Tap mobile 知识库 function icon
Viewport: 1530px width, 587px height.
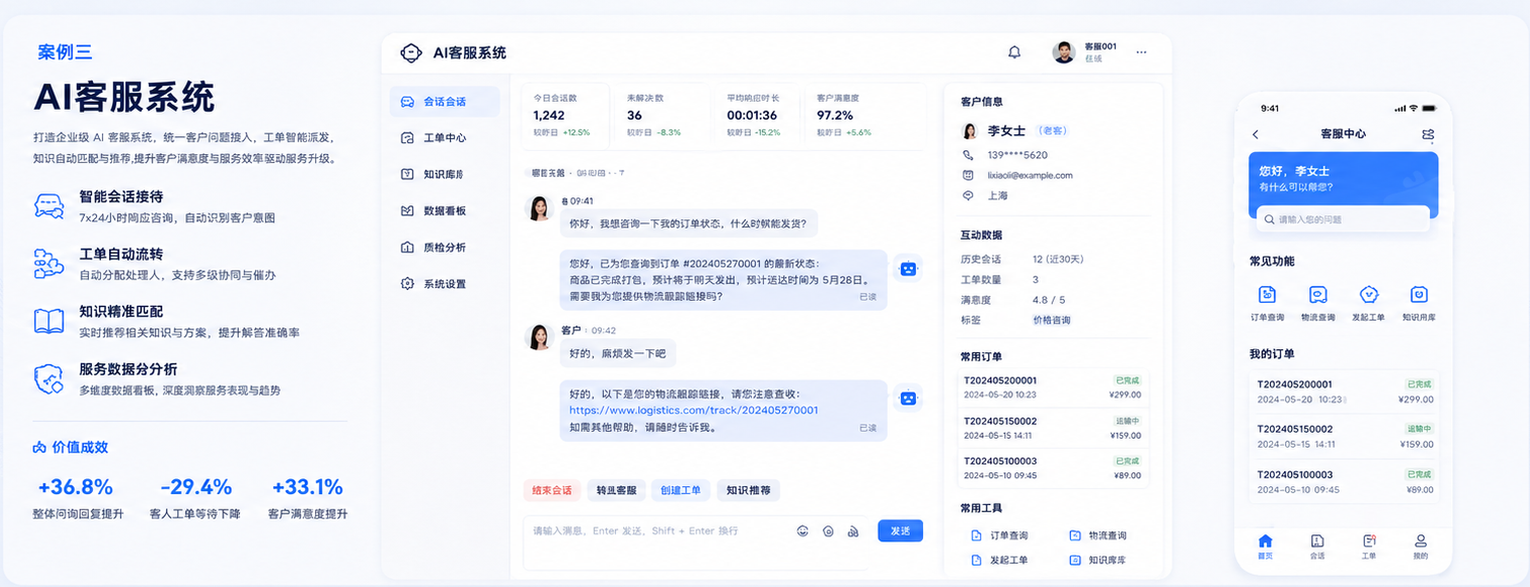tap(1419, 294)
